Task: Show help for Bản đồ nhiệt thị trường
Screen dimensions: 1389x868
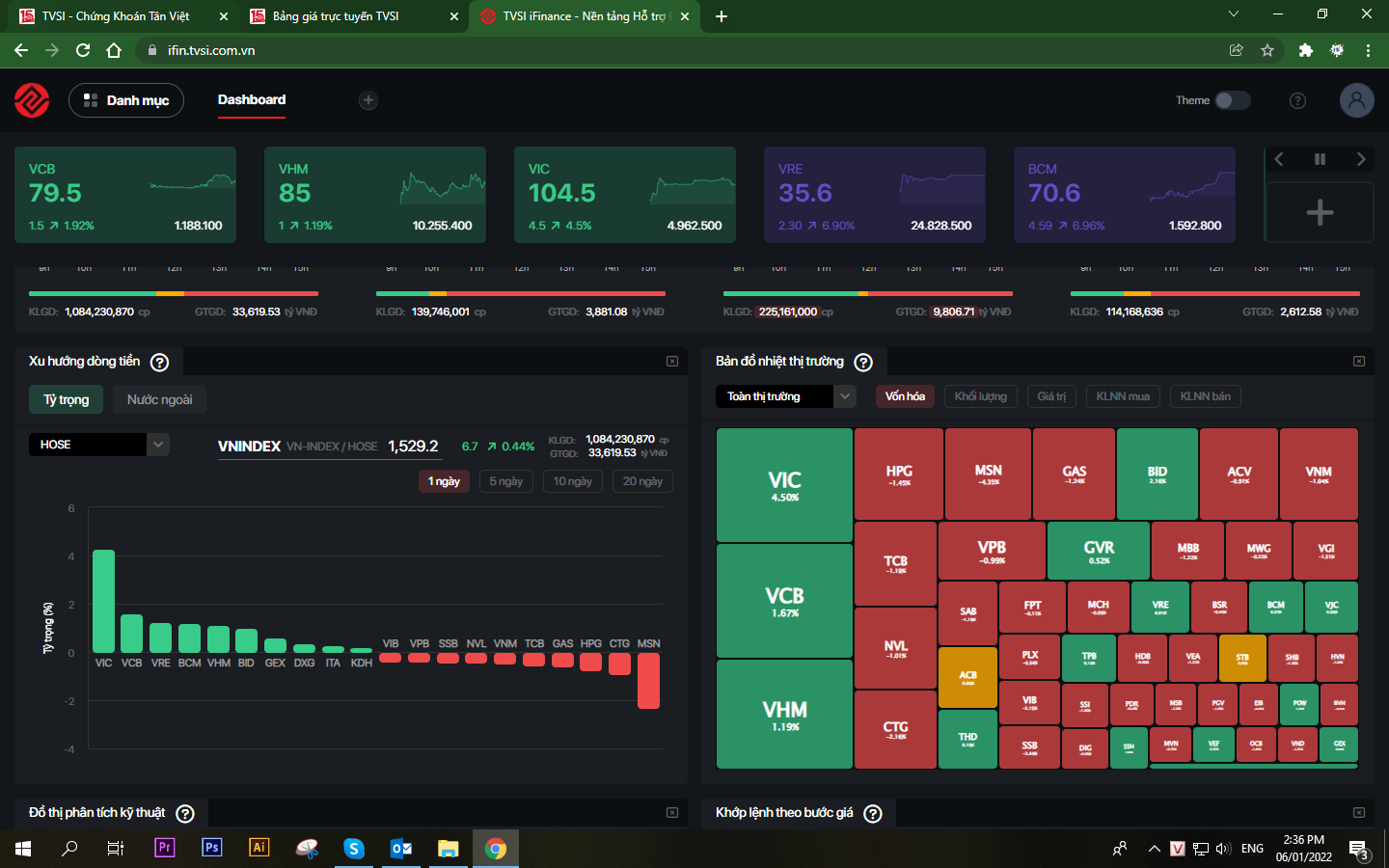Action: tap(863, 363)
